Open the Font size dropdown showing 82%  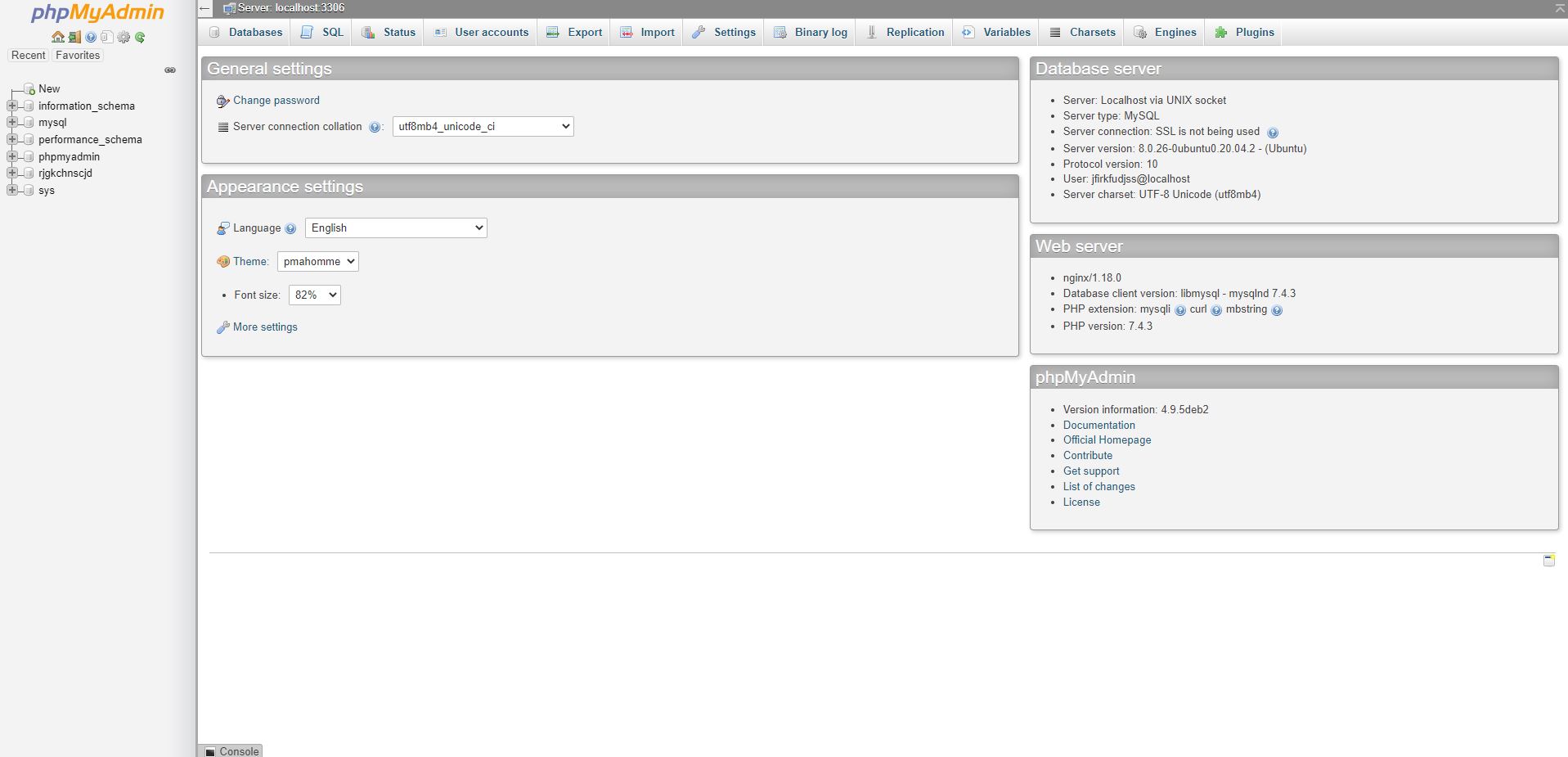pos(315,295)
